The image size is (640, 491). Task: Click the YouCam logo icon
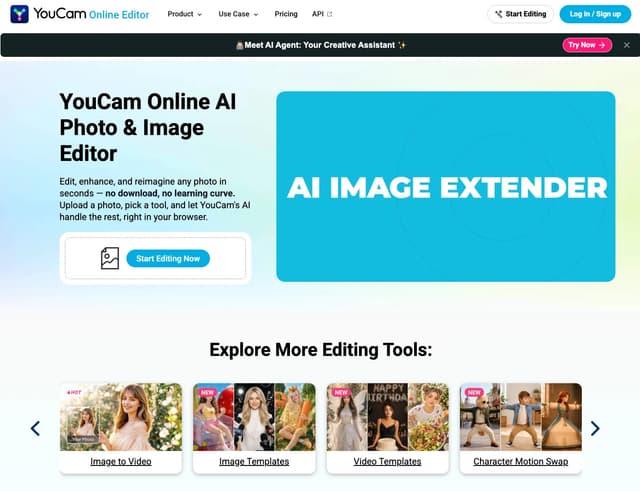pyautogui.click(x=19, y=14)
